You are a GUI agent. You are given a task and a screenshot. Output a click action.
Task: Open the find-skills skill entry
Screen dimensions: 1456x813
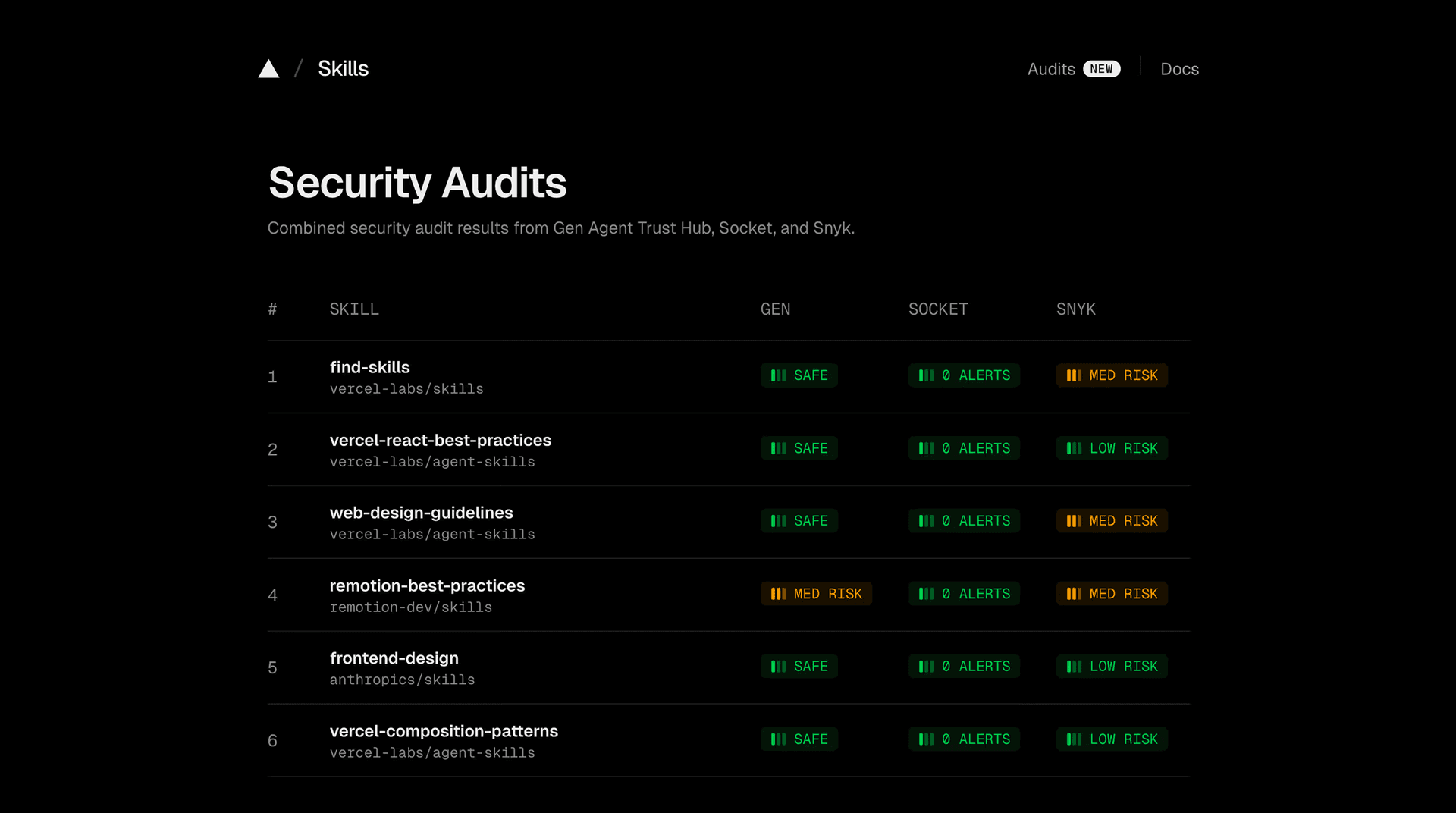click(x=369, y=367)
